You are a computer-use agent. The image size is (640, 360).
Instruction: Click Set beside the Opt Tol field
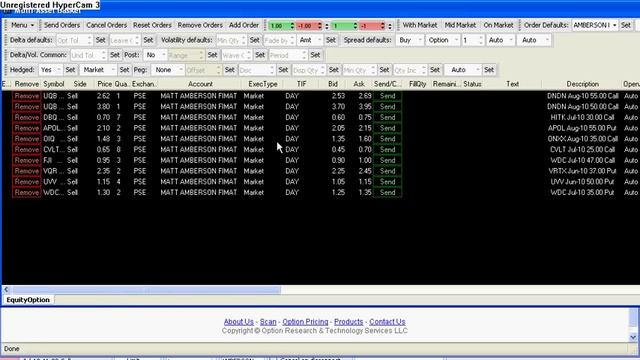(x=100, y=40)
